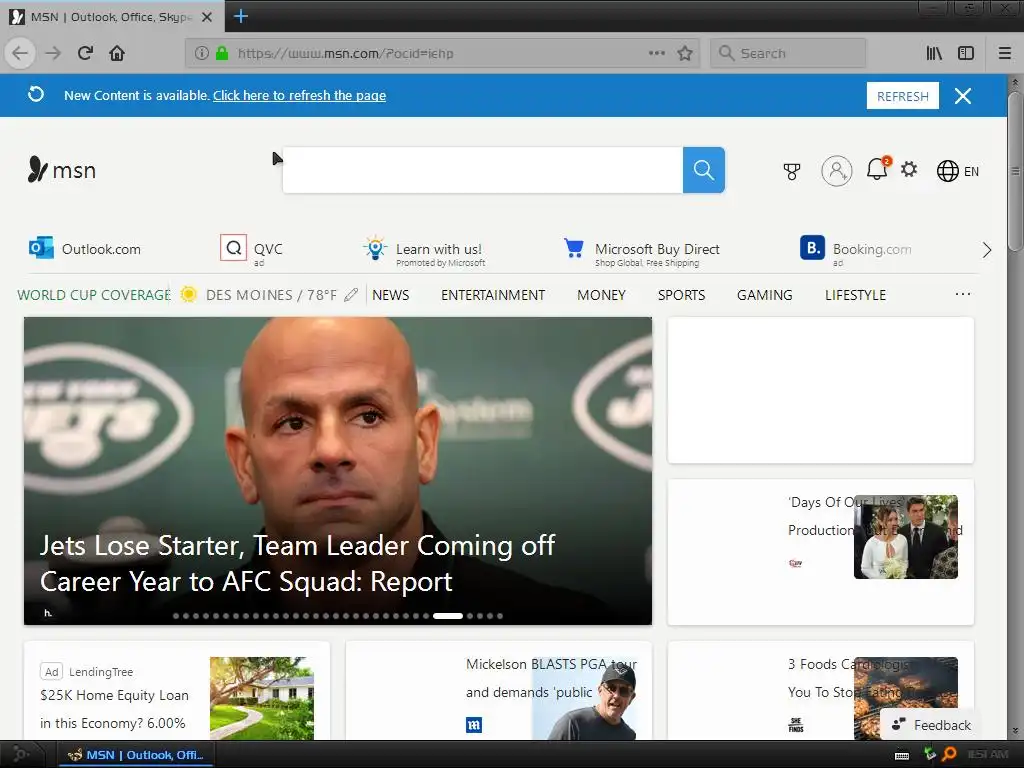Open the Firefox hamburger menu
The width and height of the screenshot is (1024, 768).
pyautogui.click(x=1004, y=53)
